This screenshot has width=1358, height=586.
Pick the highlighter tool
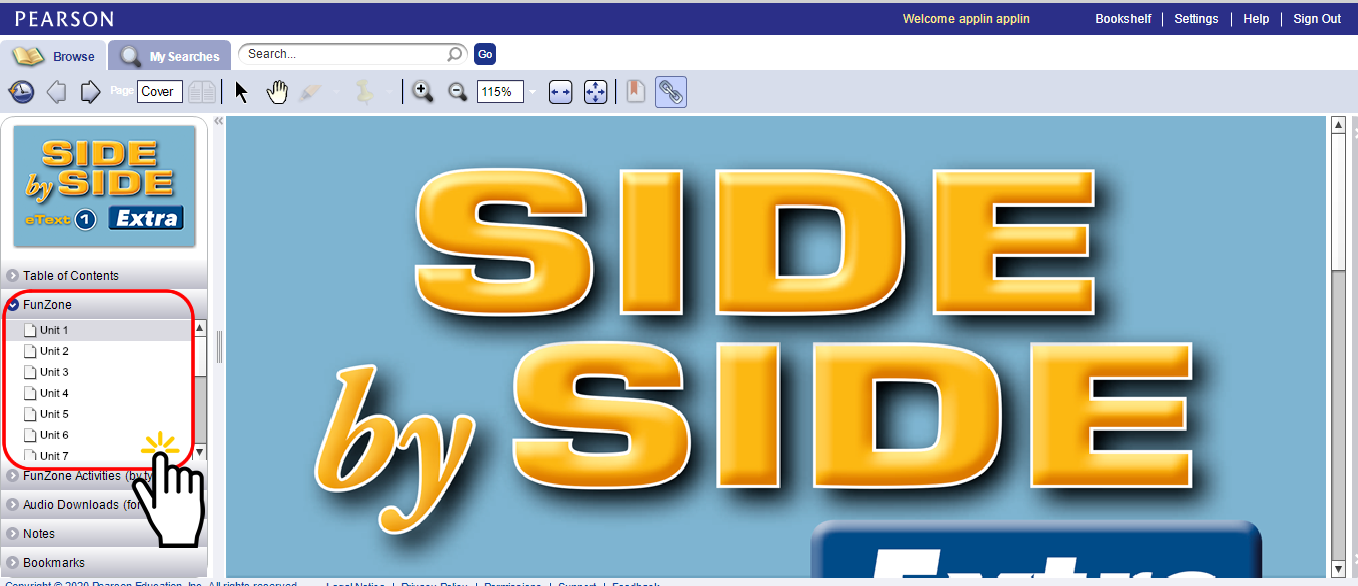click(x=311, y=92)
